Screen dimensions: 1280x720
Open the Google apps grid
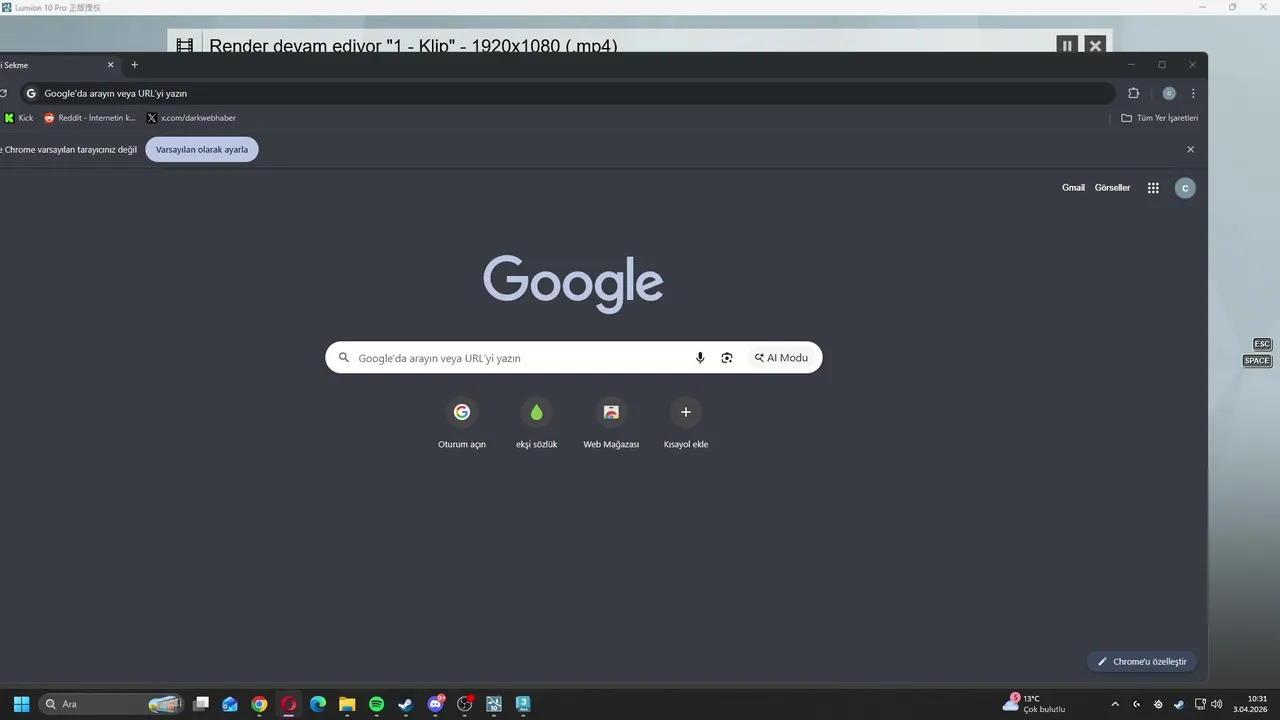[1153, 188]
